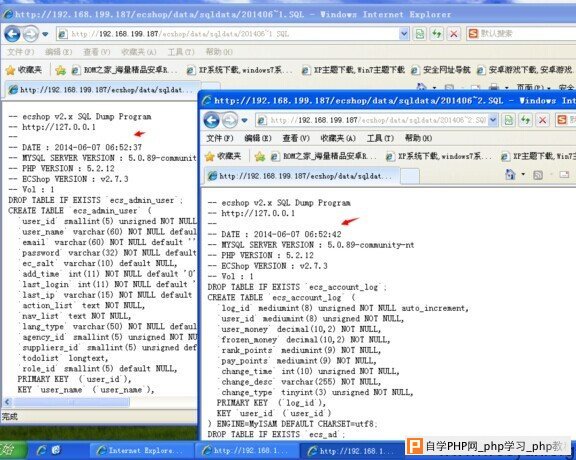Viewport: 576px width, 460px height.
Task: Stop loading in front IE window
Action: click(543, 120)
